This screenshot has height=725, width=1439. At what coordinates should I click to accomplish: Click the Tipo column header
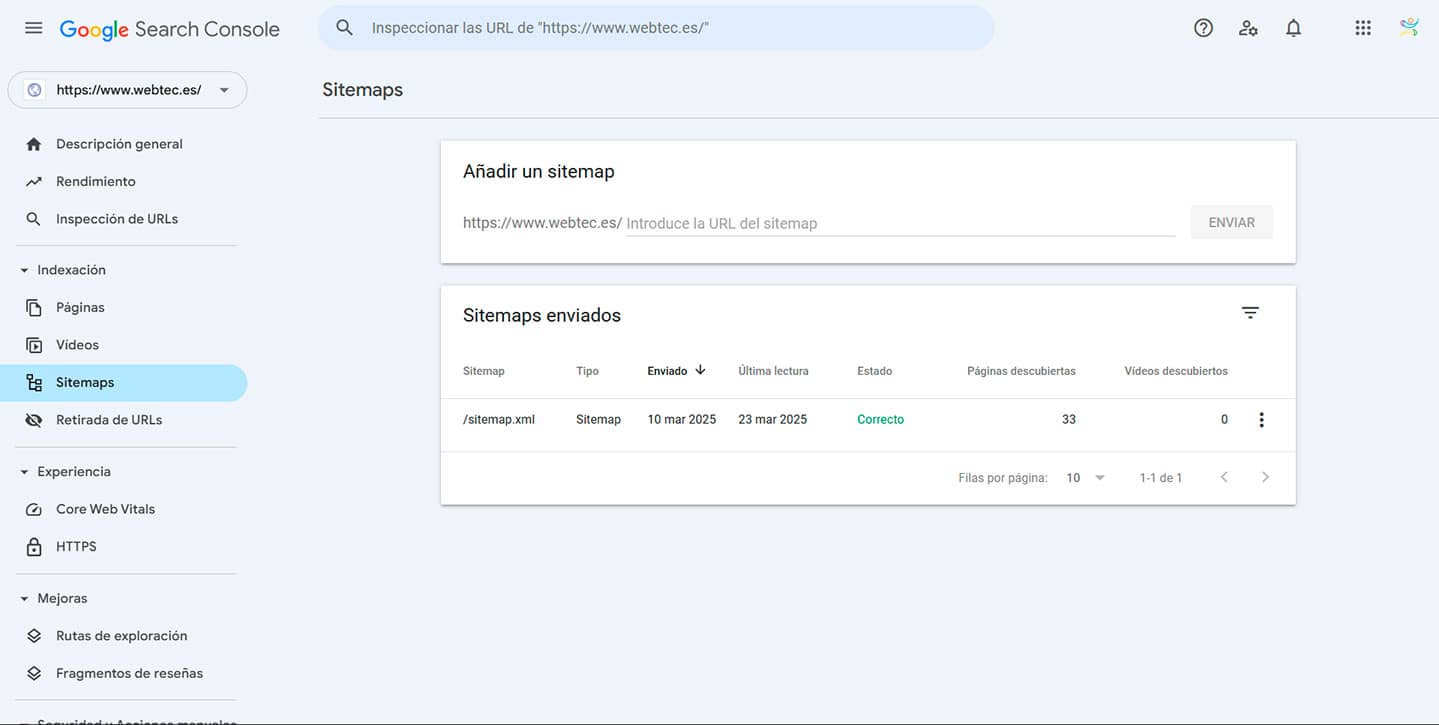[587, 371]
